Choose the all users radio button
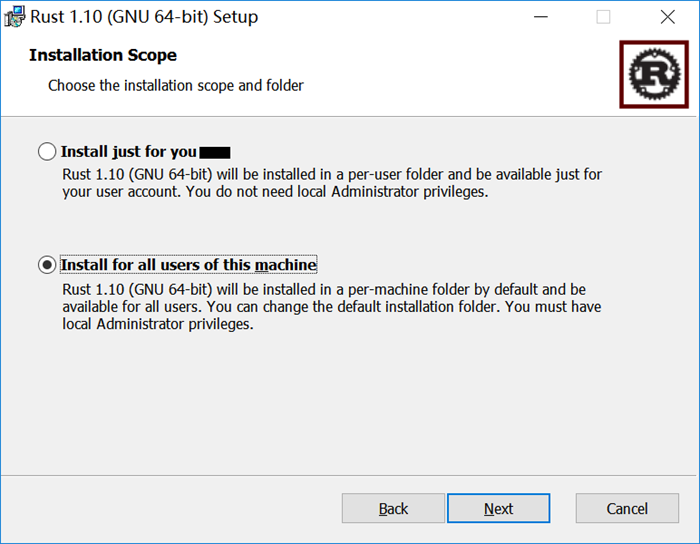Viewport: 700px width, 544px height. pos(47,265)
